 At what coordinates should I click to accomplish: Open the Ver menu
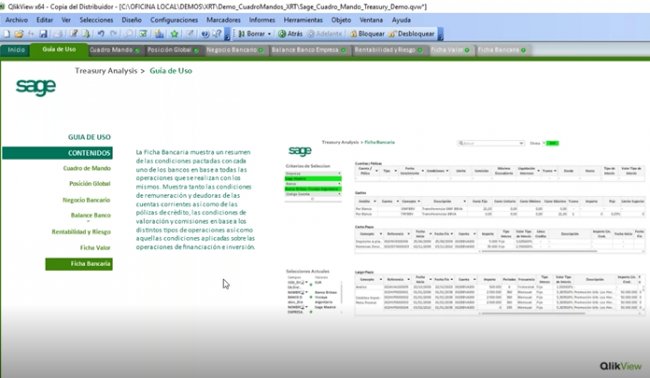66,20
